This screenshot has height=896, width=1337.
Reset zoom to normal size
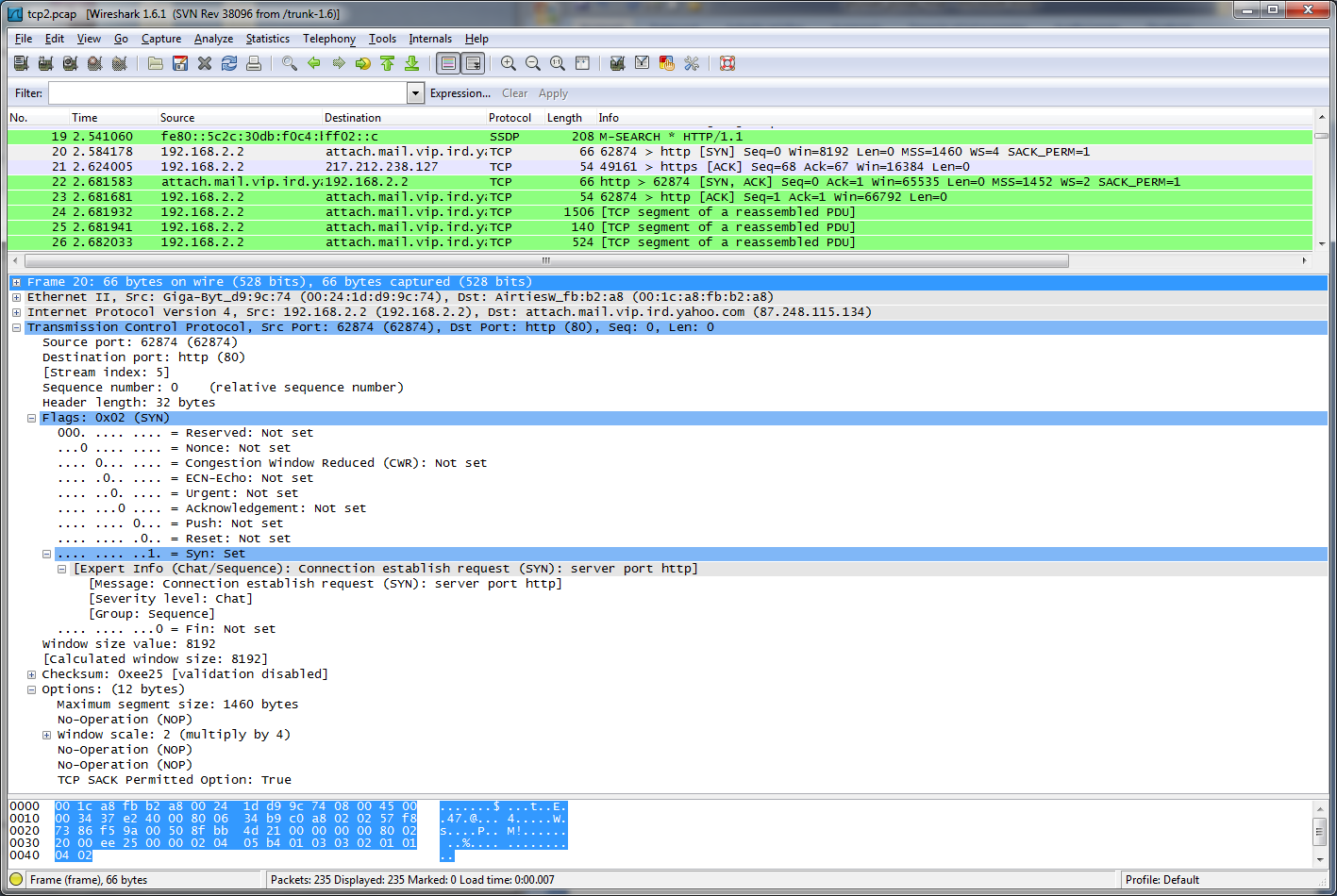[x=558, y=63]
